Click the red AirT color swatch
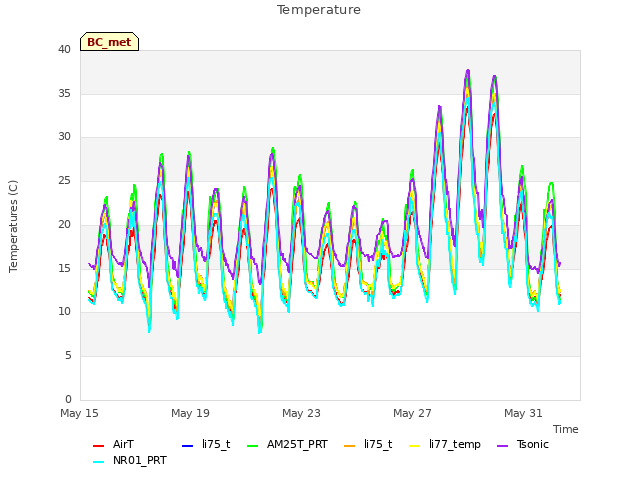This screenshot has height=480, width=640. (x=98, y=446)
